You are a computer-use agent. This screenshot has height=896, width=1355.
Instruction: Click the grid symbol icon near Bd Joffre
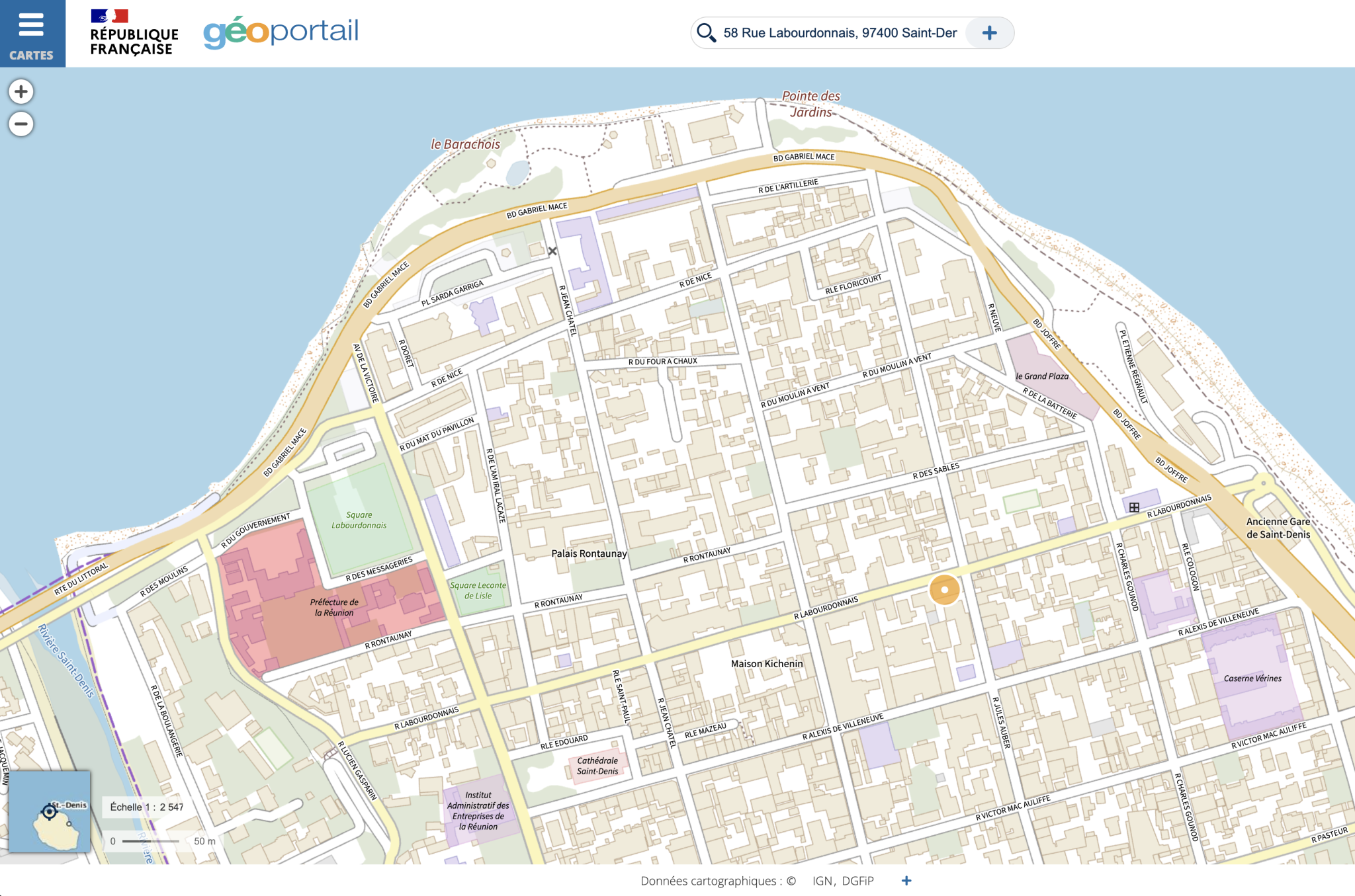[x=1134, y=507]
